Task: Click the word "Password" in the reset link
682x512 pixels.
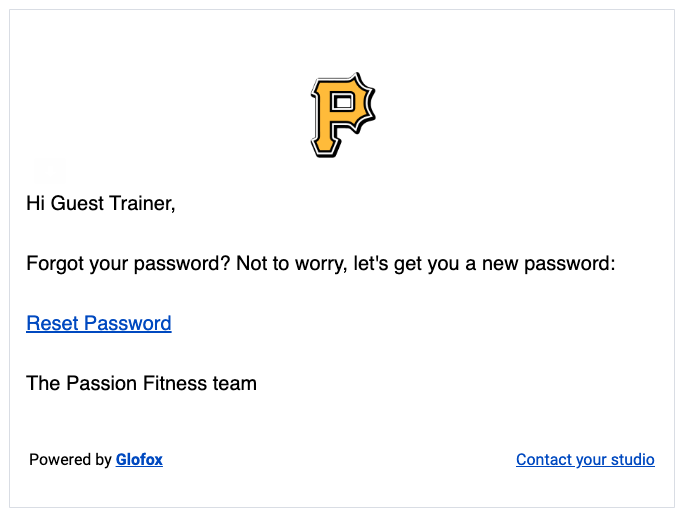Action: coord(128,323)
